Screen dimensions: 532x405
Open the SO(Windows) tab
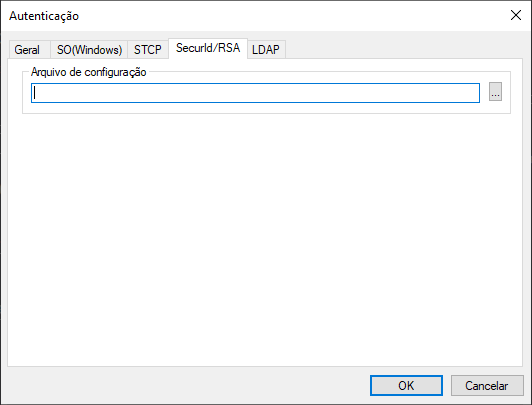click(x=89, y=50)
